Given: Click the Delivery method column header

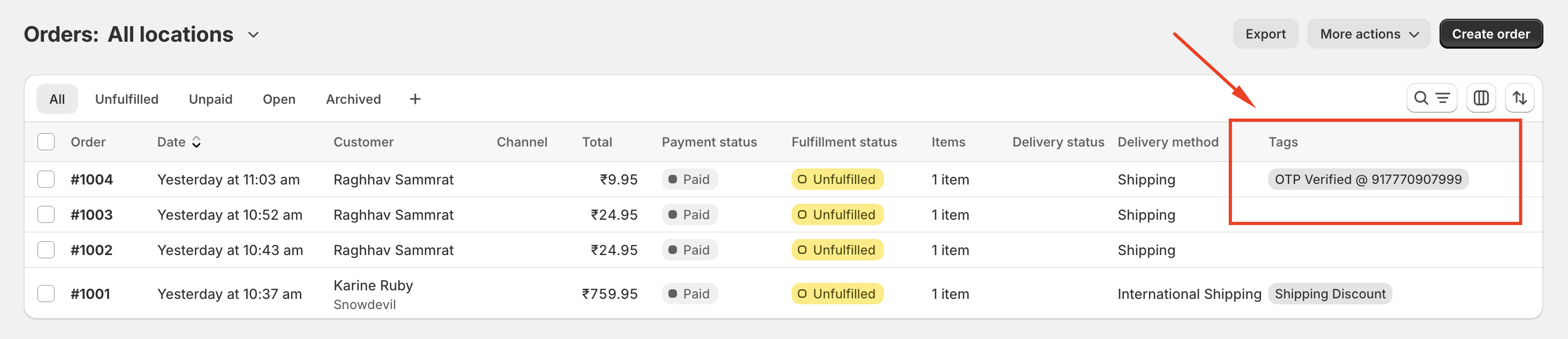Looking at the screenshot, I should [1168, 142].
